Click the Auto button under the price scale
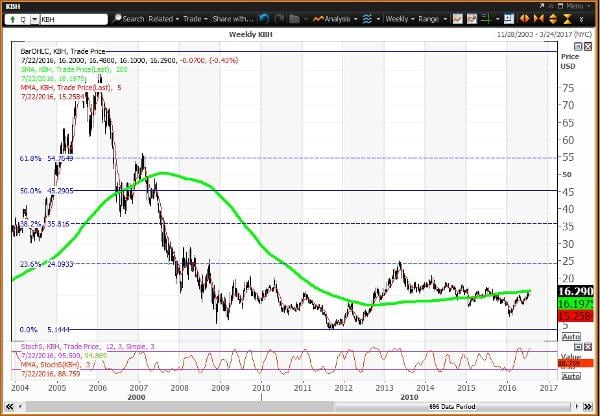The height and width of the screenshot is (416, 600). pyautogui.click(x=571, y=337)
